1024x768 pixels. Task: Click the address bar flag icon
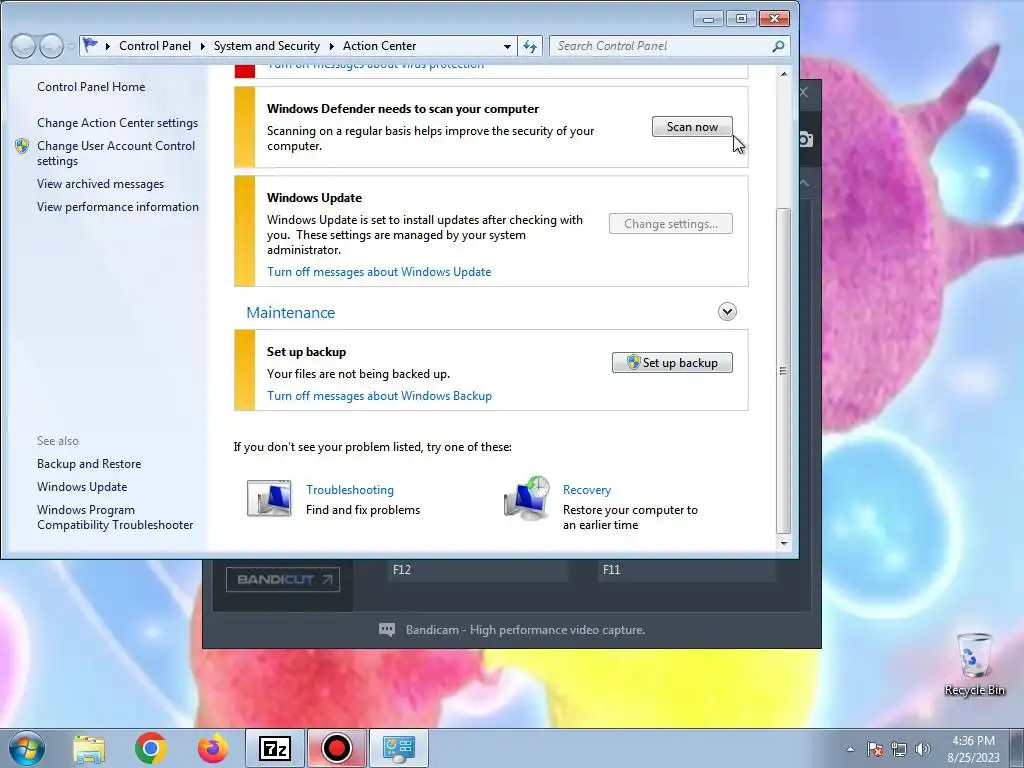point(90,45)
